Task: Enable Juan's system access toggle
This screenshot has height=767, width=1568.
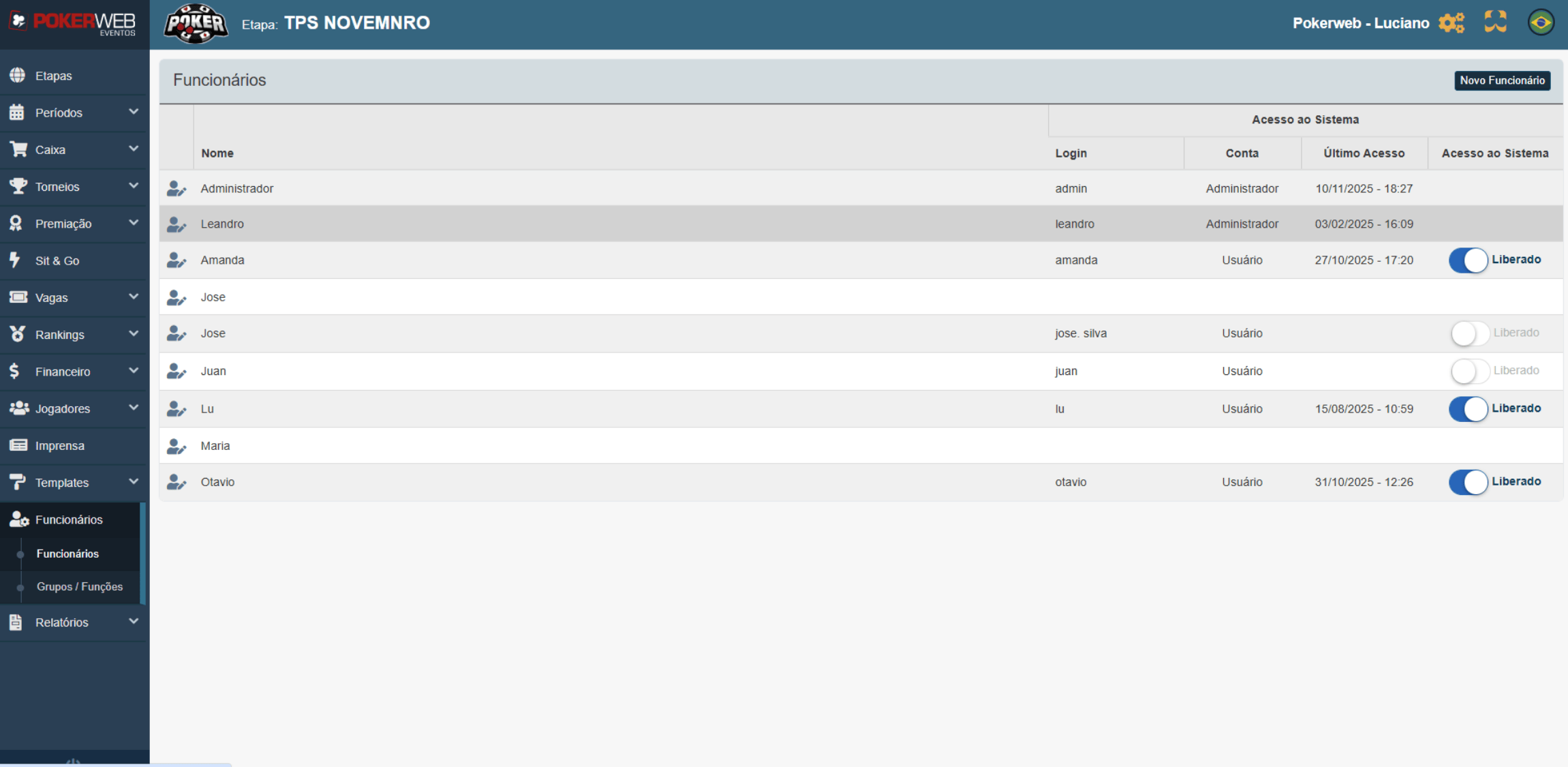Action: [x=1469, y=371]
